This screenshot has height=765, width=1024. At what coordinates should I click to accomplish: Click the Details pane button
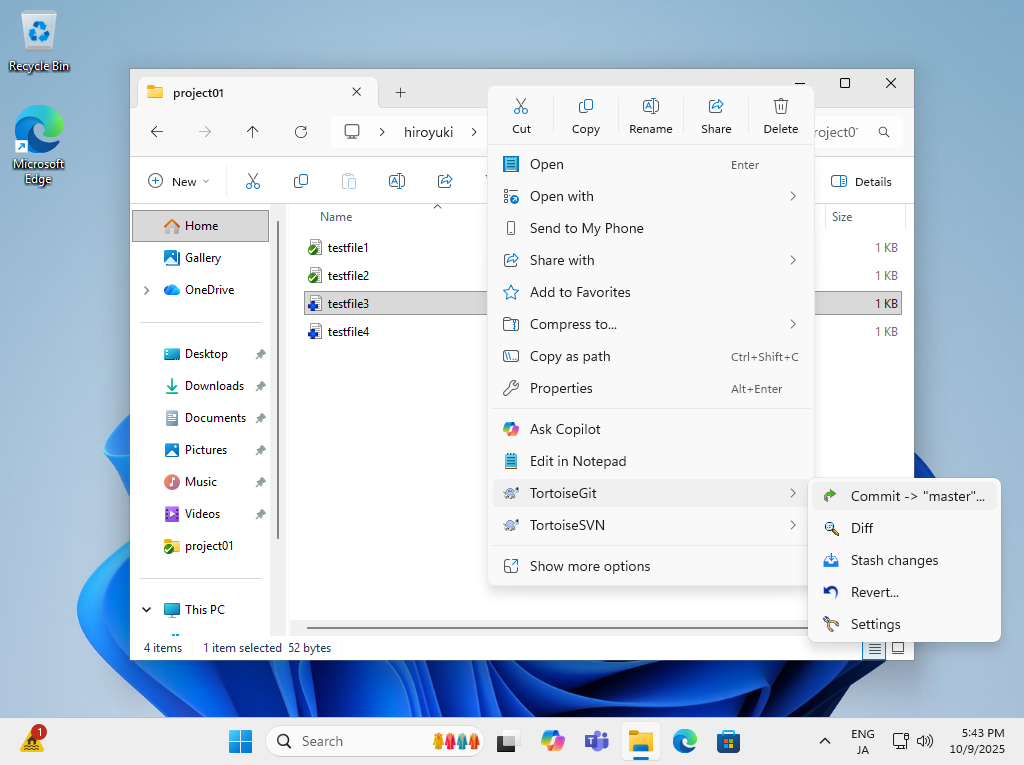(861, 181)
